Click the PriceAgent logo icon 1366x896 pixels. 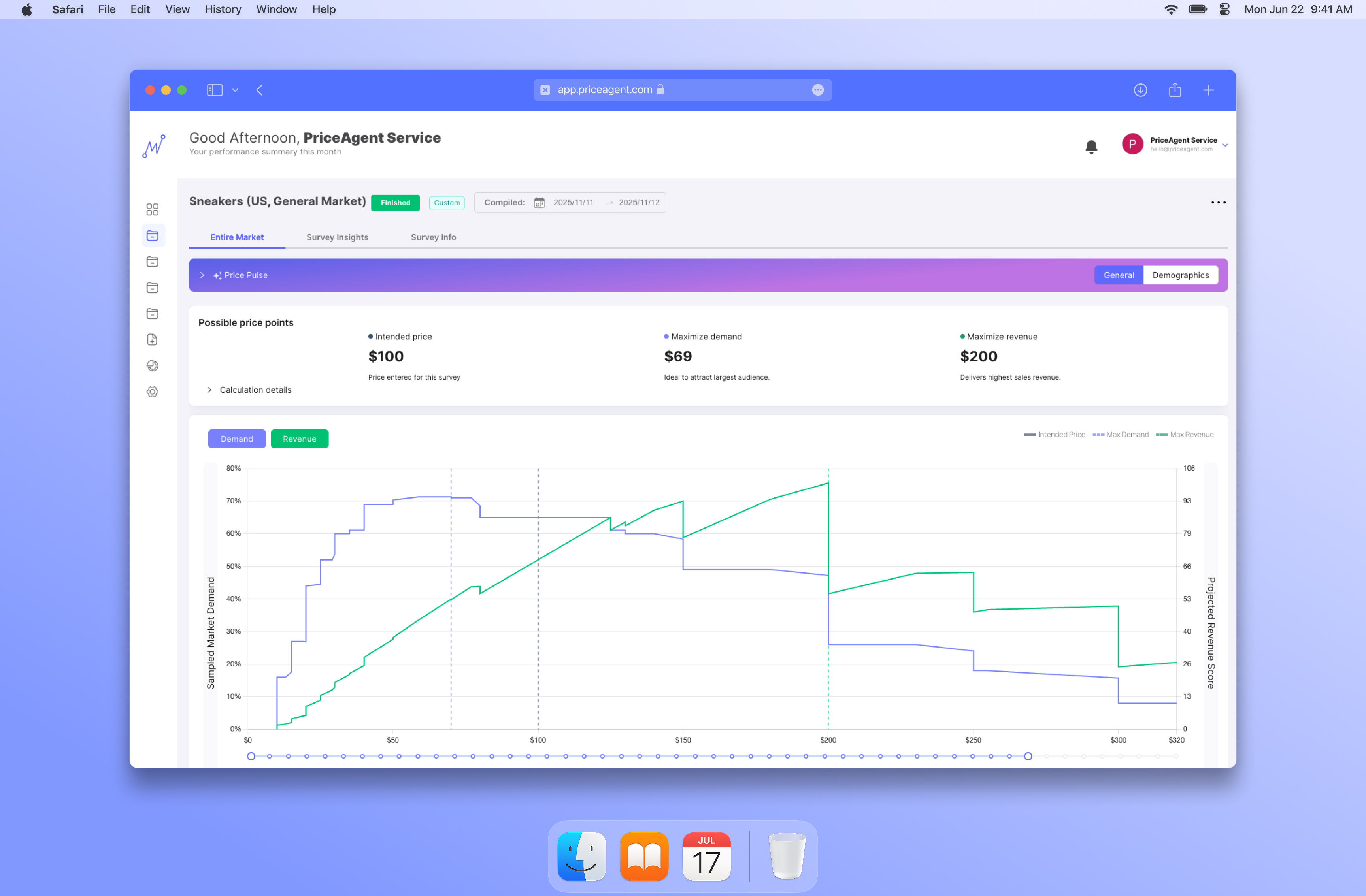(x=154, y=146)
